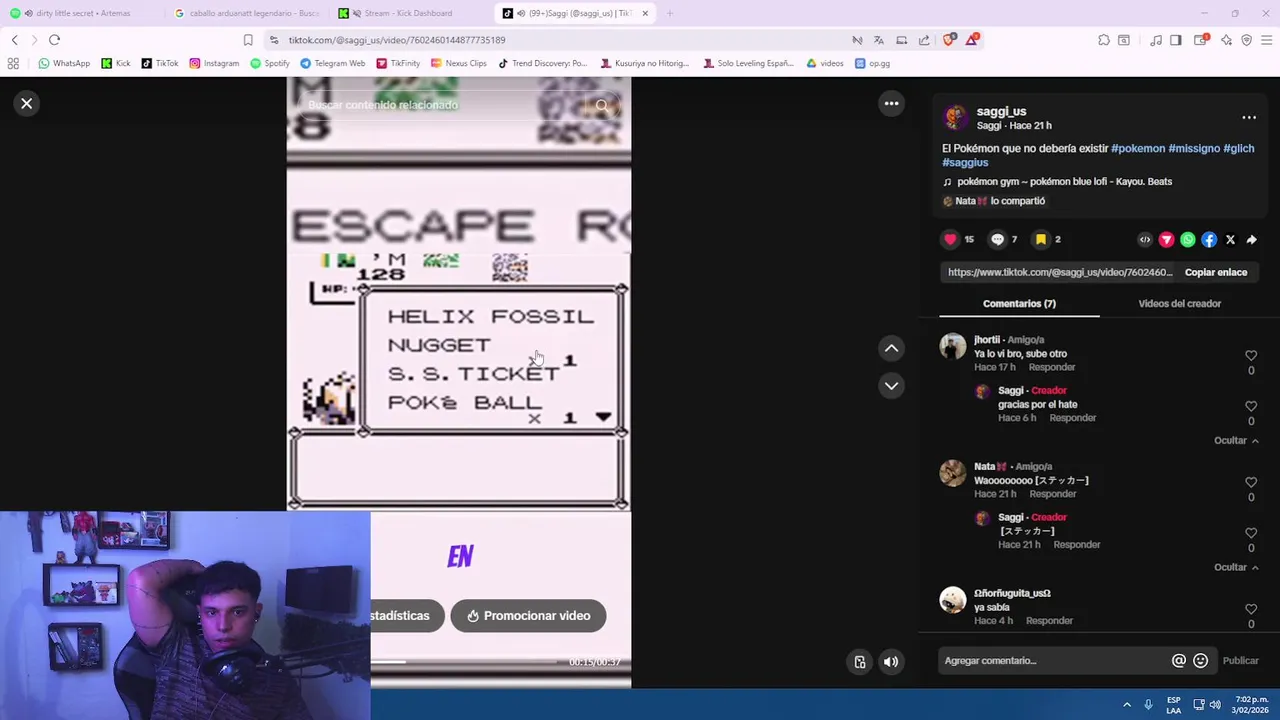Reload the current page
This screenshot has height=720, width=1280.
coord(54,40)
